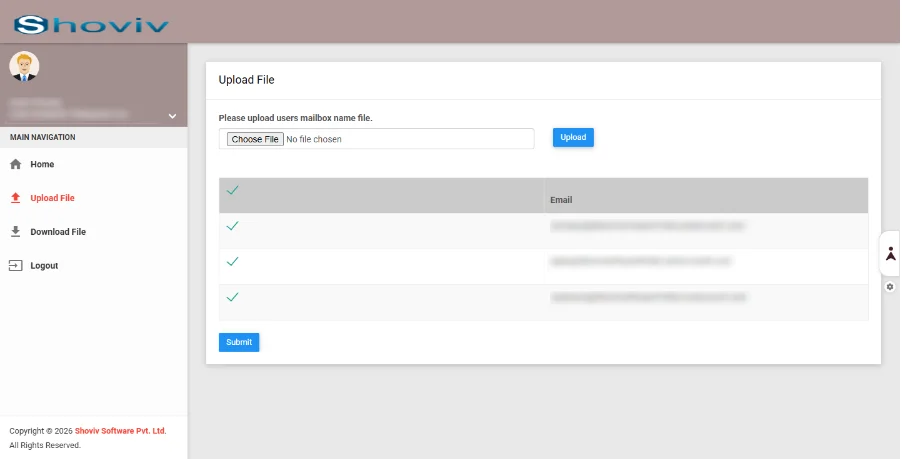Click the MAIN NAVIGATION label
Viewport: 902px width, 459px height.
pyautogui.click(x=43, y=137)
